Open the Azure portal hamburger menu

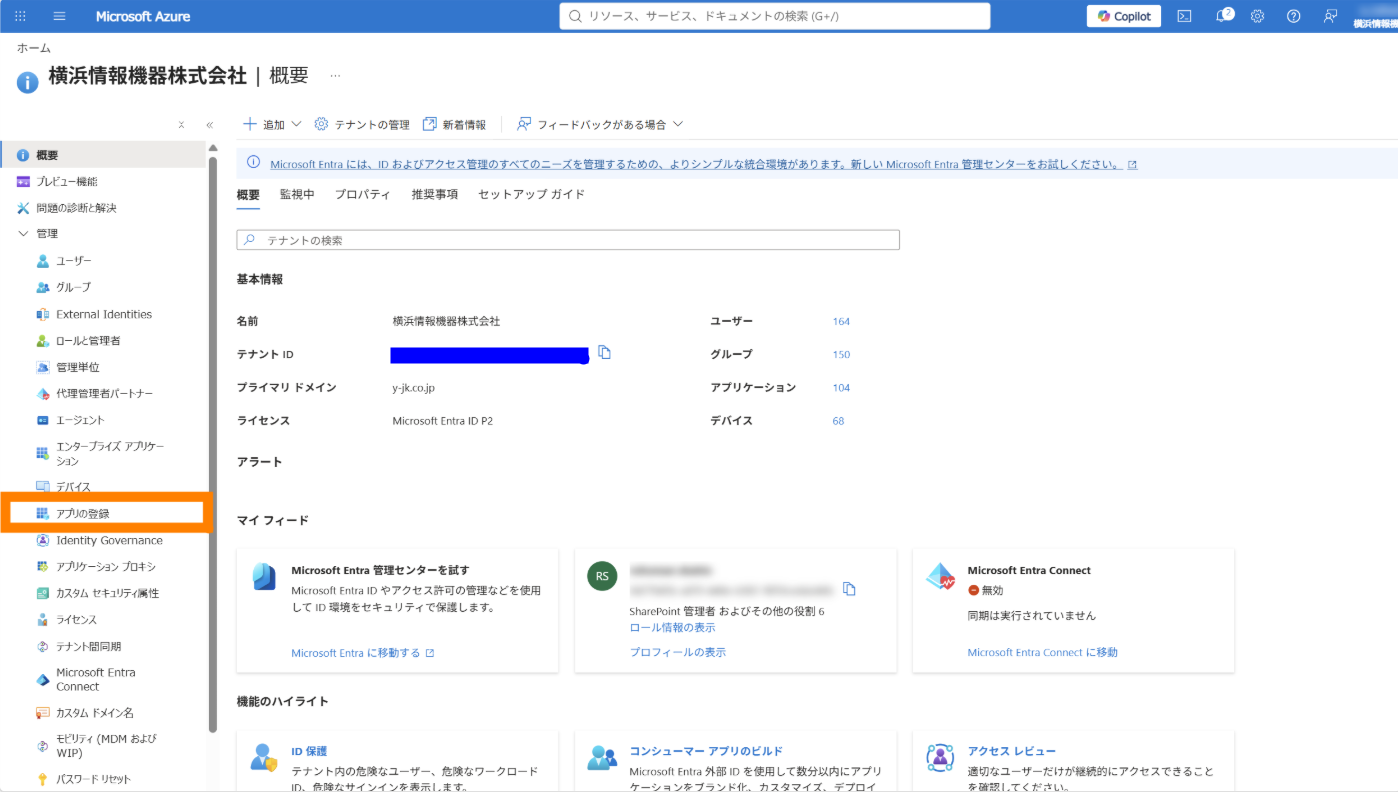point(59,16)
